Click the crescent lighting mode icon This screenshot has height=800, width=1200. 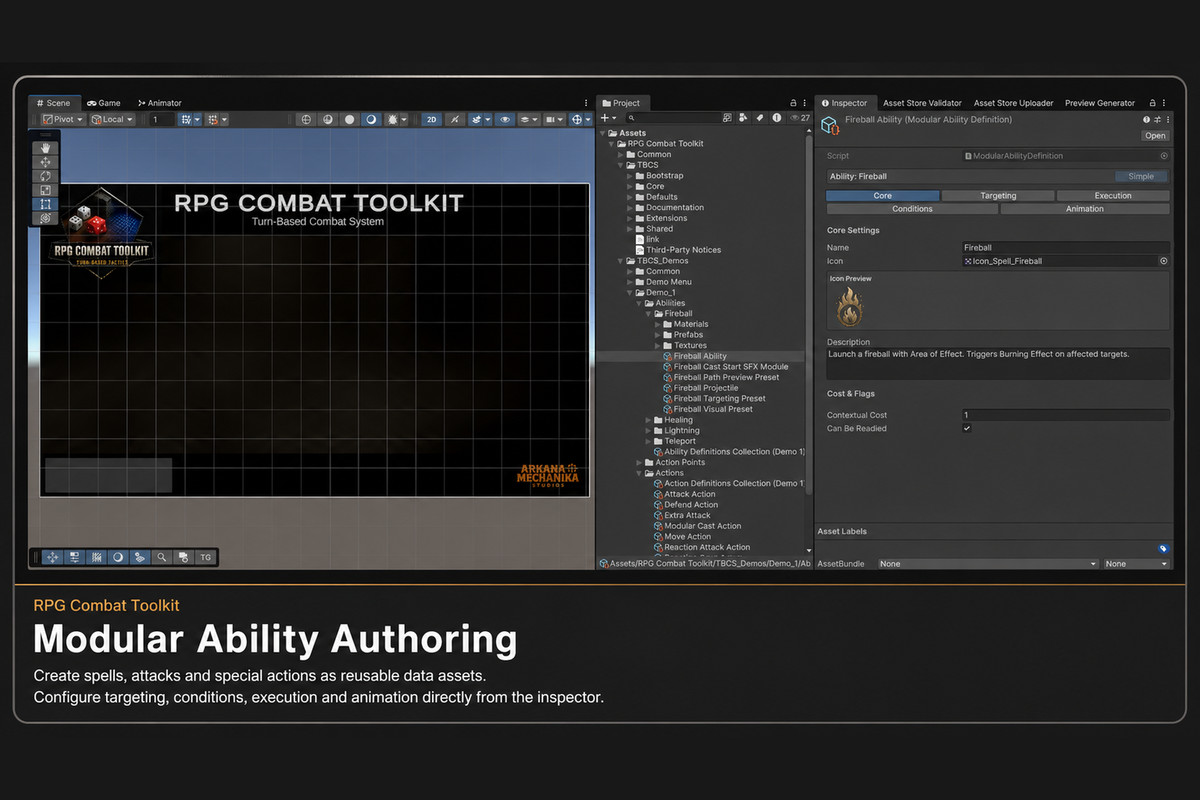point(370,119)
